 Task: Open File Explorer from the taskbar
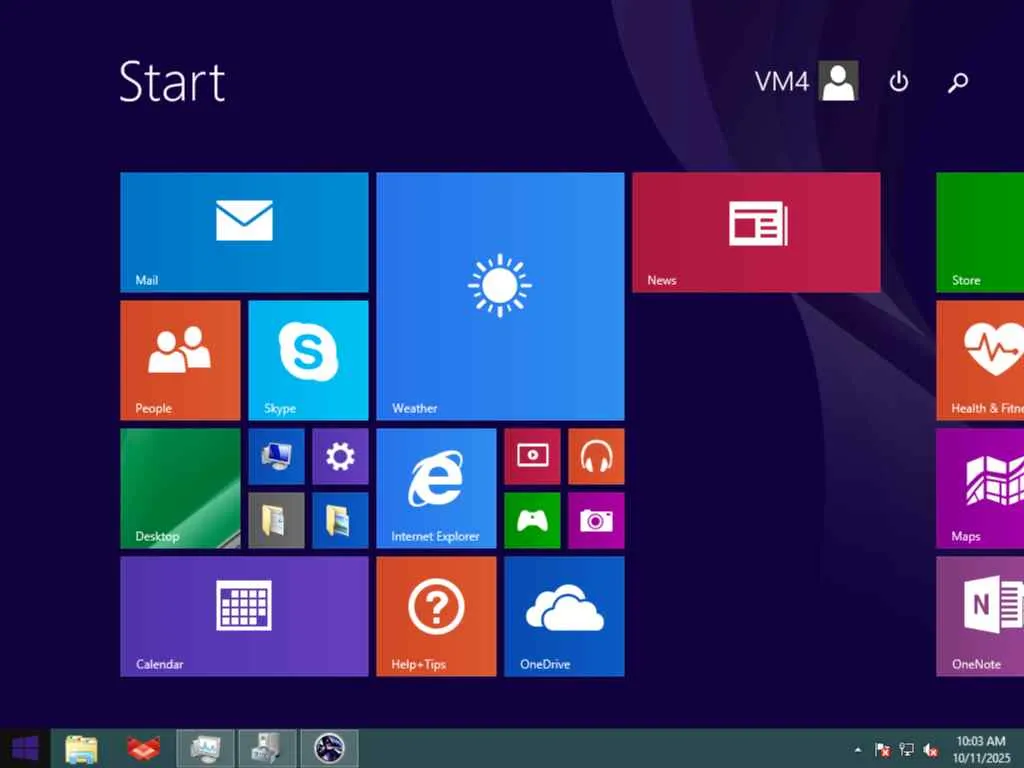click(x=82, y=748)
